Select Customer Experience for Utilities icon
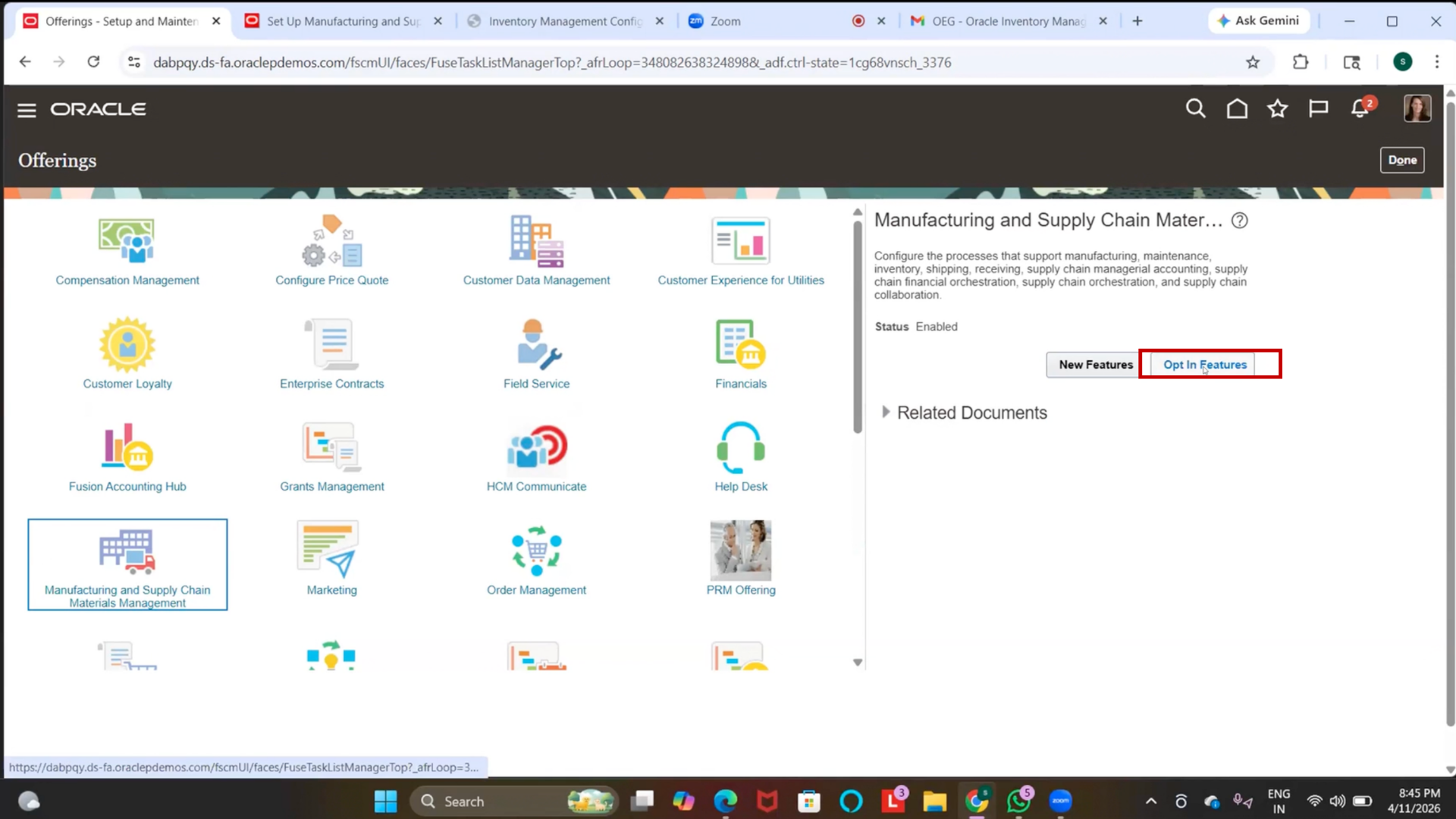The image size is (1456, 819). 741,240
